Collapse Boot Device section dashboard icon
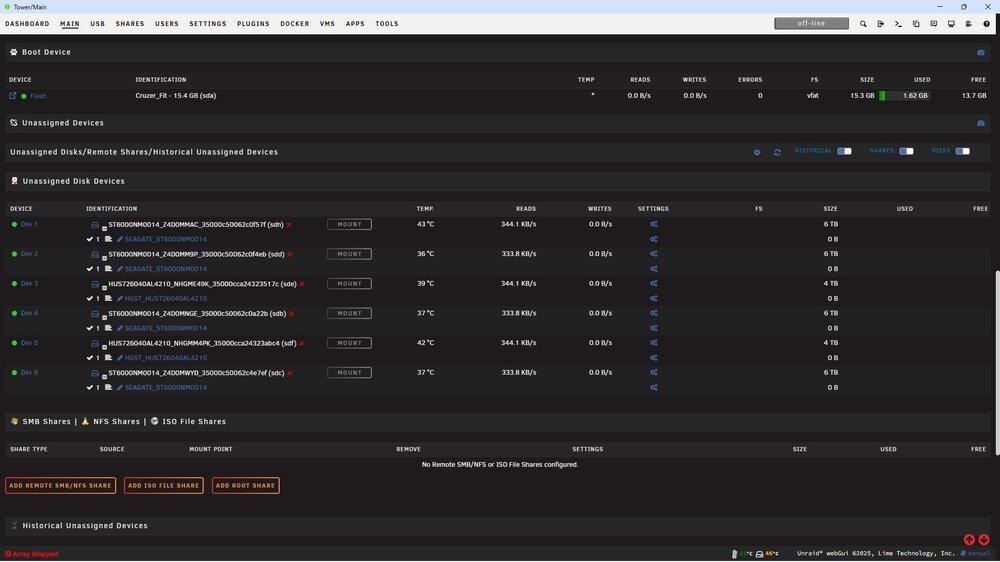1000x562 pixels. pos(981,52)
